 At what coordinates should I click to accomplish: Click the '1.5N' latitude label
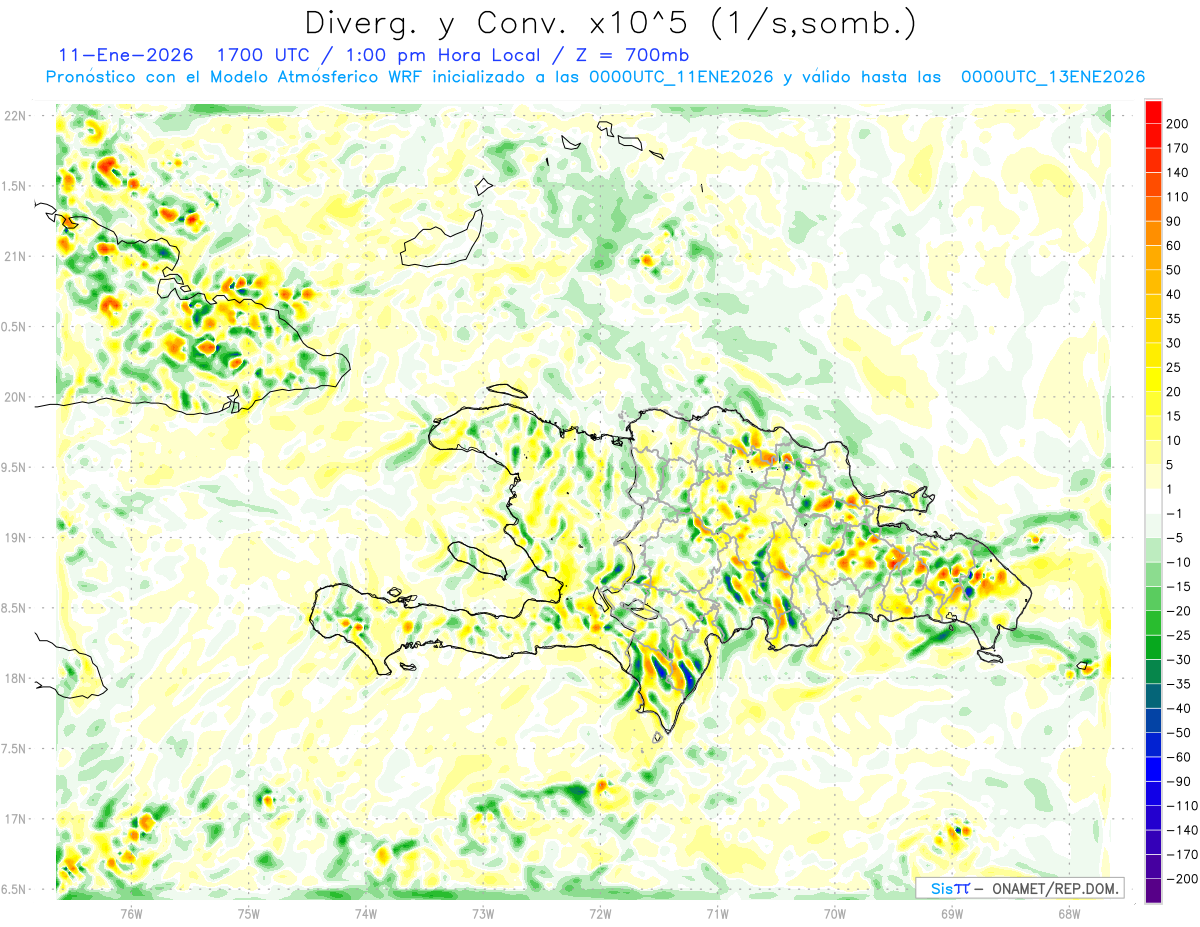coord(15,186)
